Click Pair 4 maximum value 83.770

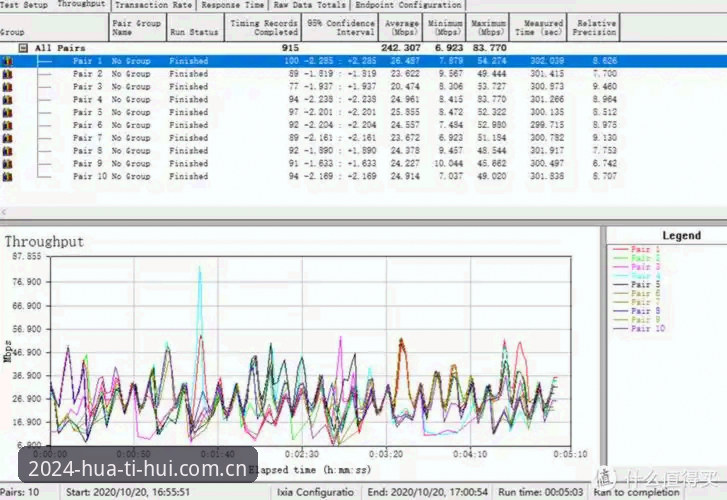[491, 99]
